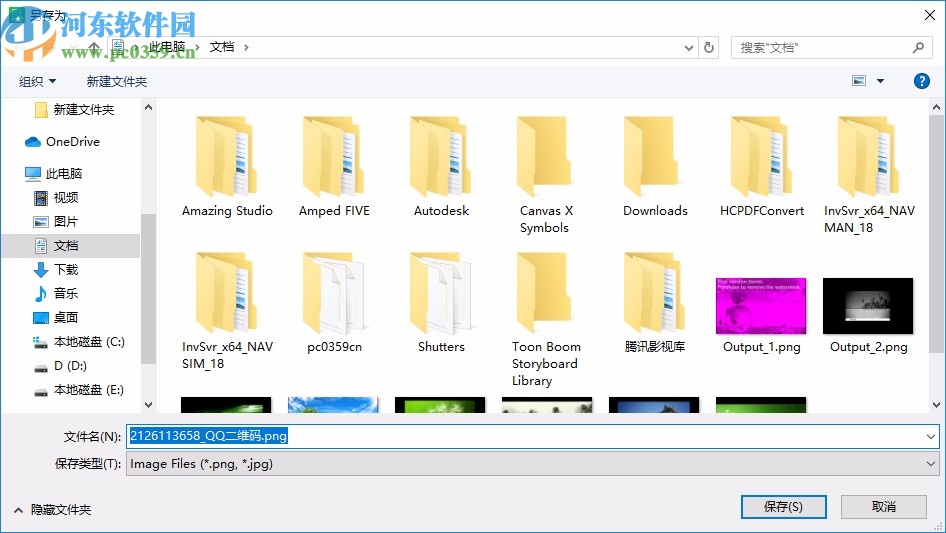Select 桌面 in navigation pane
The height and width of the screenshot is (533, 946).
pyautogui.click(x=56, y=318)
